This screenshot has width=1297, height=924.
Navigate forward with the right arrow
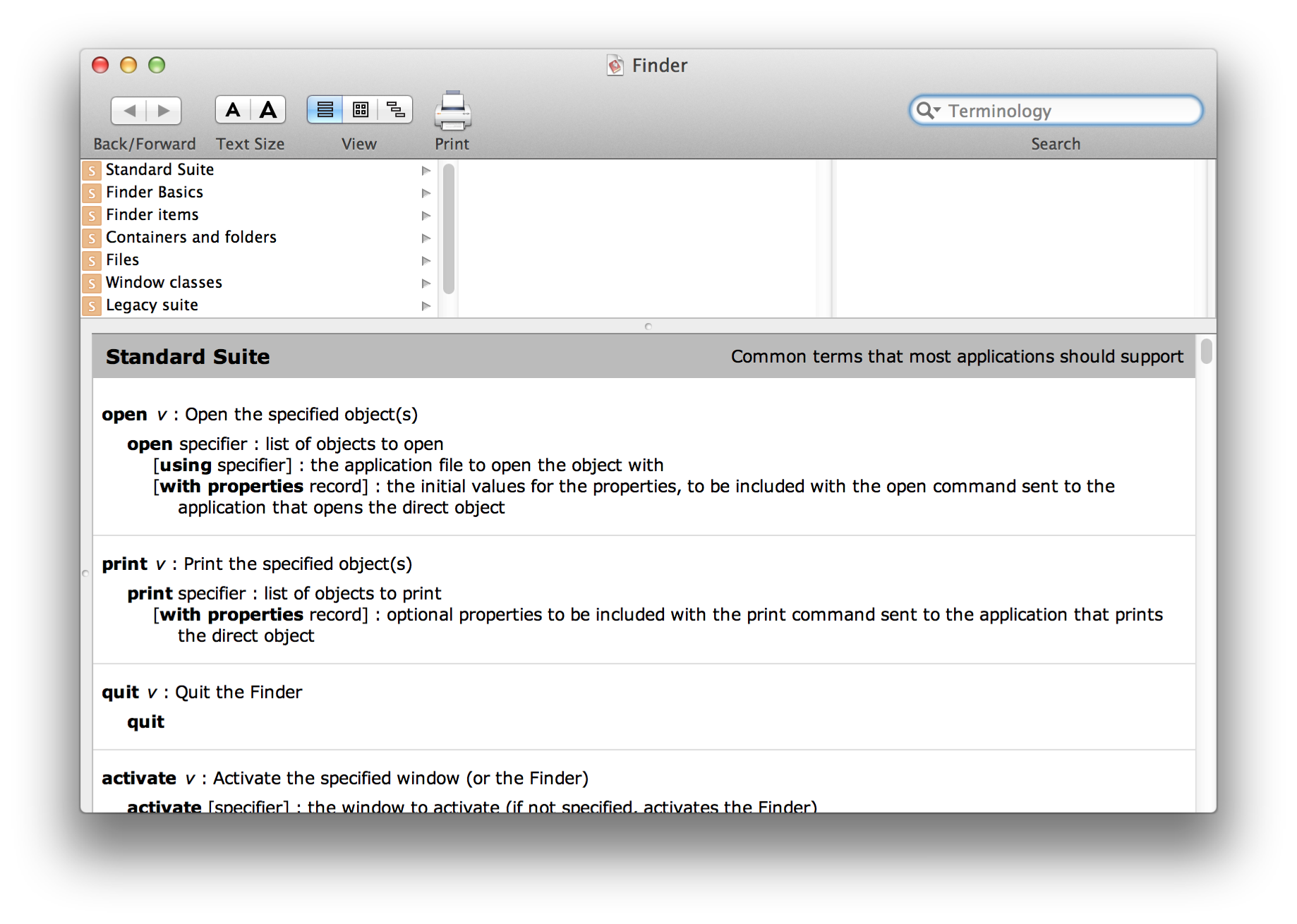tap(163, 110)
